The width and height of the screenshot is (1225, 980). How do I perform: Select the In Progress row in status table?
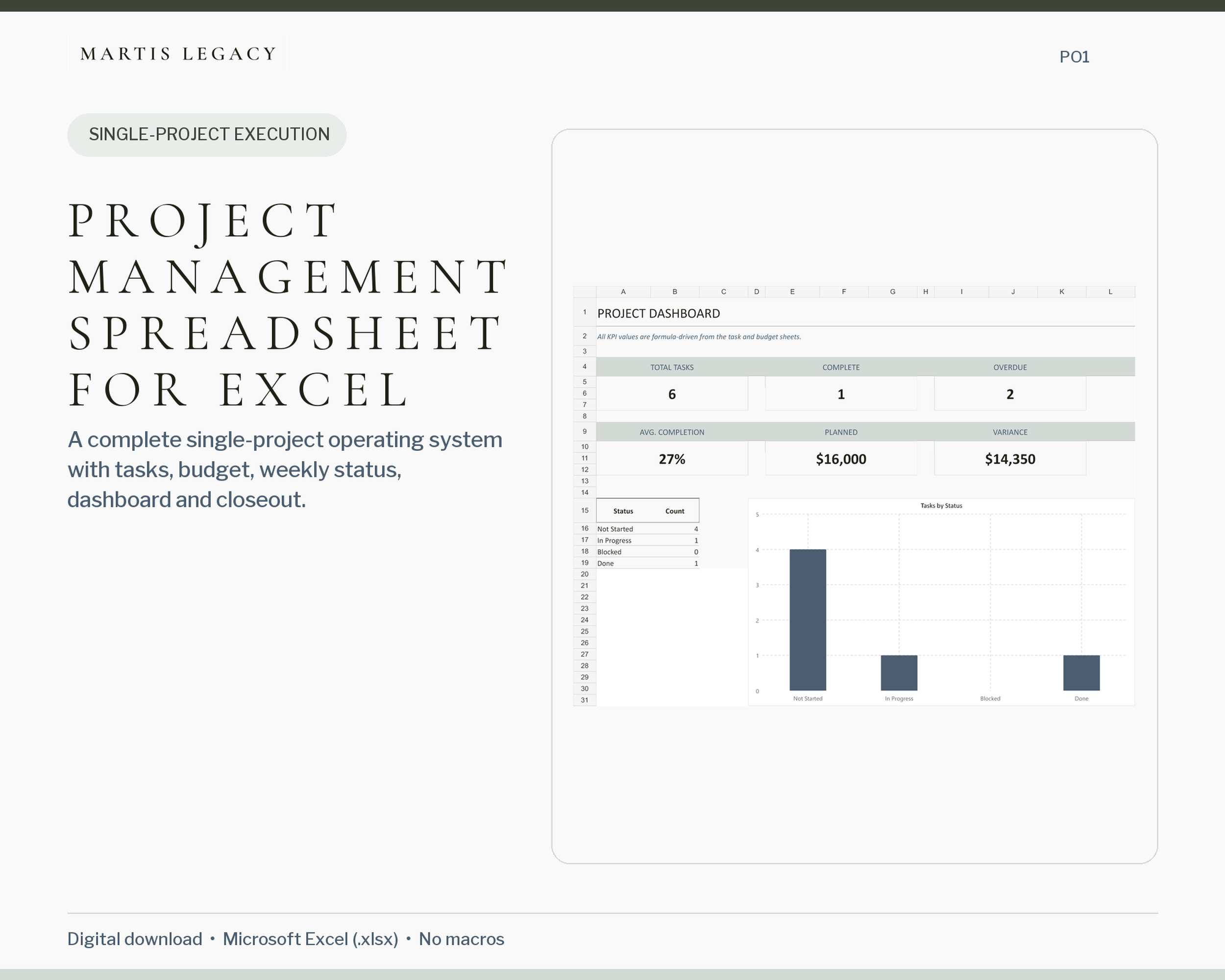647,540
